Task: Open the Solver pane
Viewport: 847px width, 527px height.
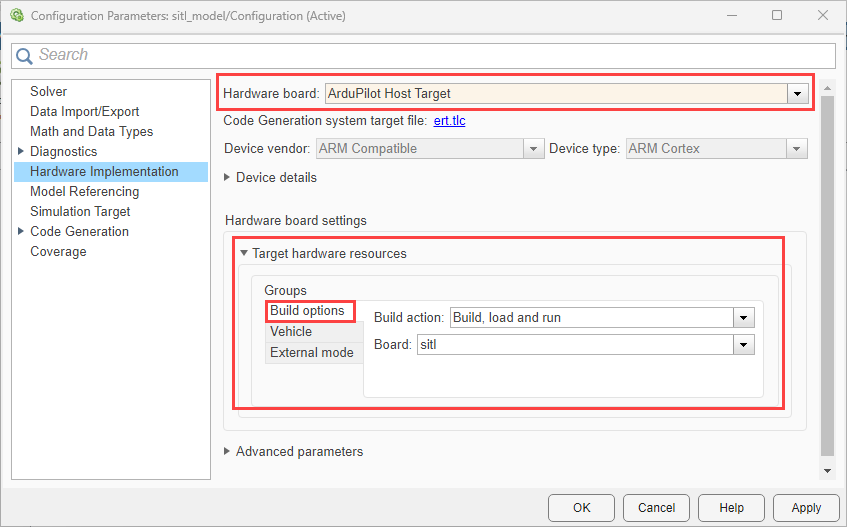Action: coord(49,91)
